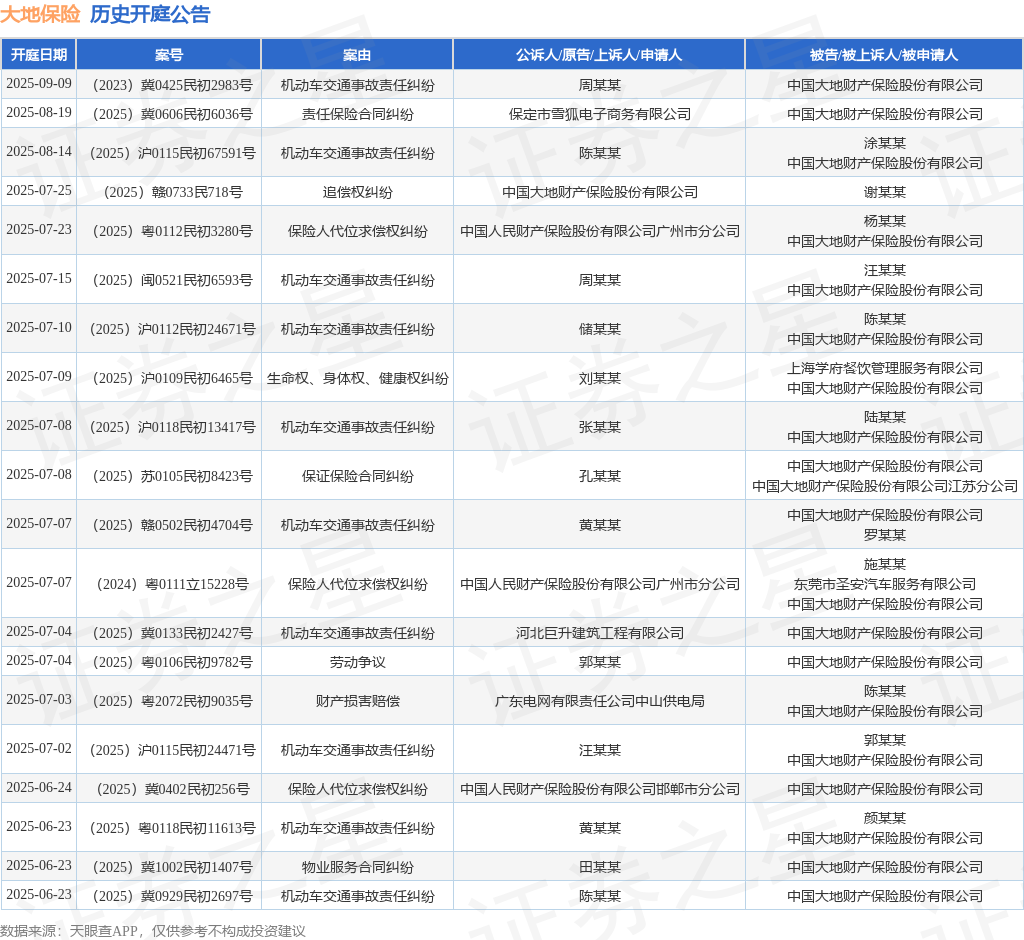Select case number (2025)粤2072民初9035号

click(169, 702)
